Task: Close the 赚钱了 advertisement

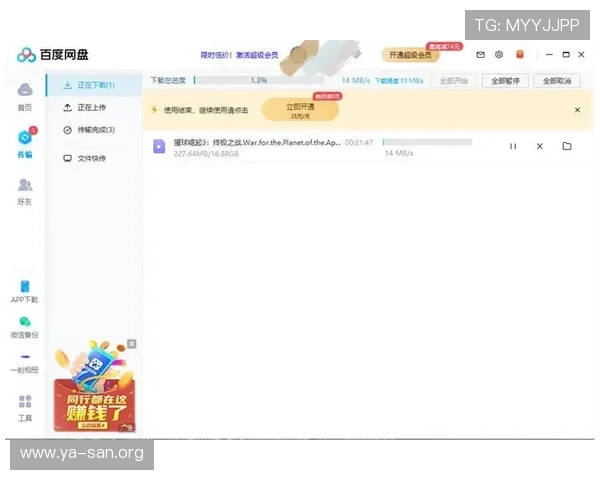Action: click(x=132, y=344)
